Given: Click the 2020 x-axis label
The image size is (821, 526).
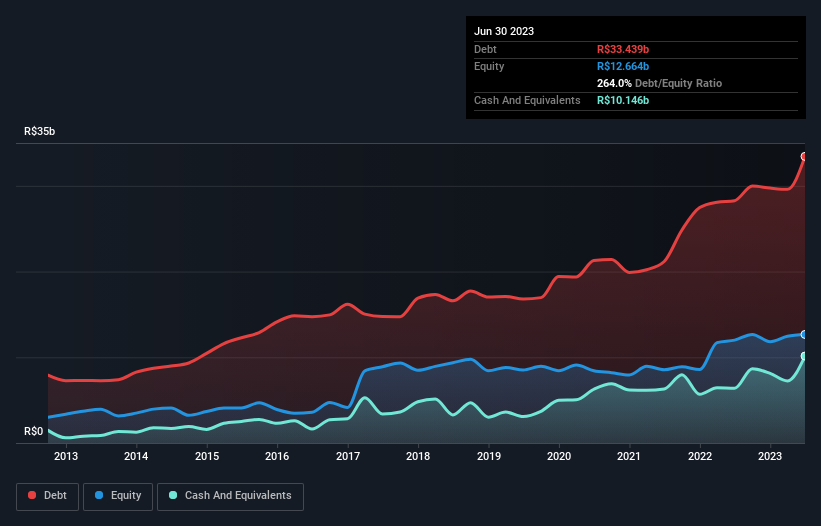Looking at the screenshot, I should point(559,456).
